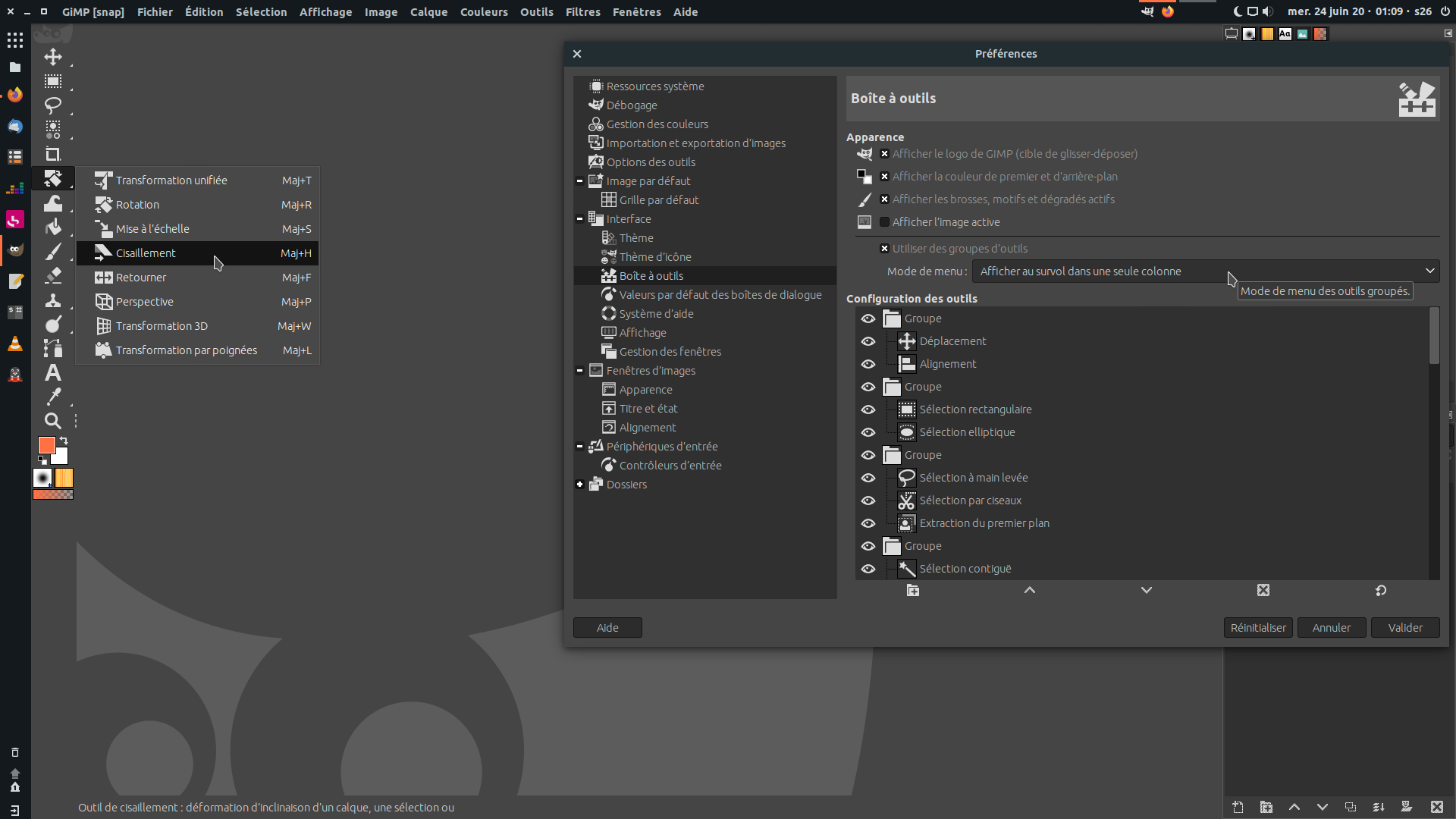Open the Calque menu
The width and height of the screenshot is (1456, 819).
[428, 12]
